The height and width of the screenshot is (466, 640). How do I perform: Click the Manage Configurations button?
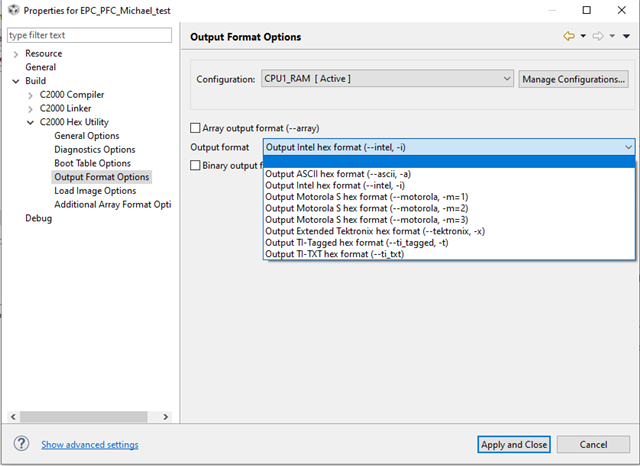573,78
